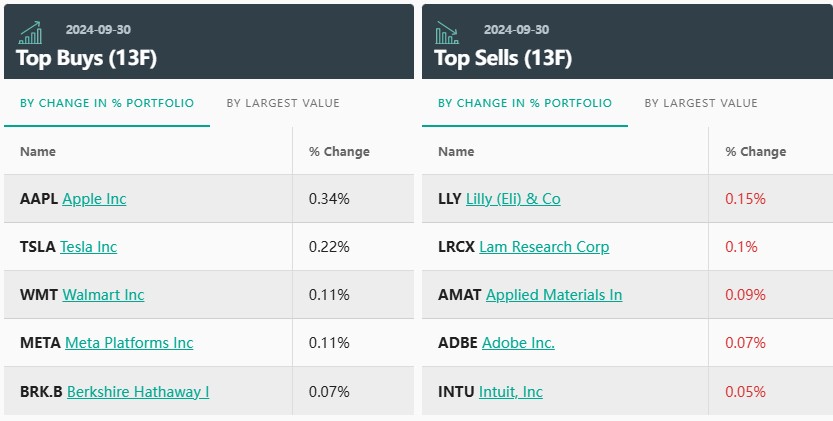Click the Top Sells % Change column header
The width and height of the screenshot is (833, 421).
coord(755,152)
